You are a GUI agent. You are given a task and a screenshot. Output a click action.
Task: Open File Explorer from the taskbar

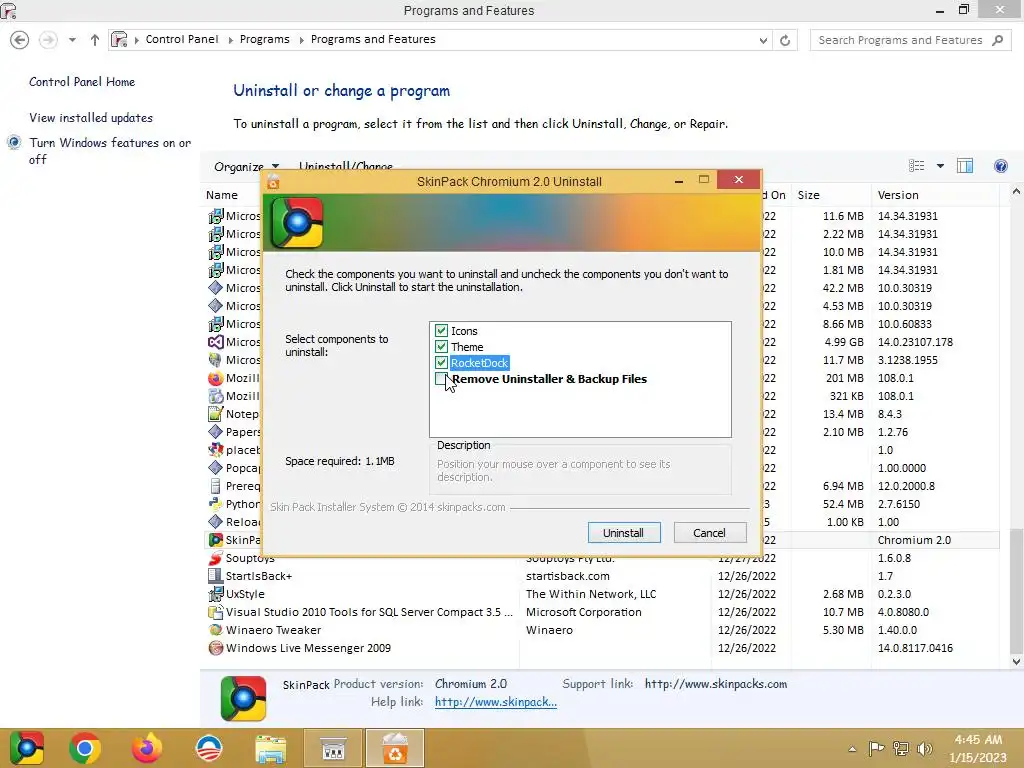coord(270,749)
